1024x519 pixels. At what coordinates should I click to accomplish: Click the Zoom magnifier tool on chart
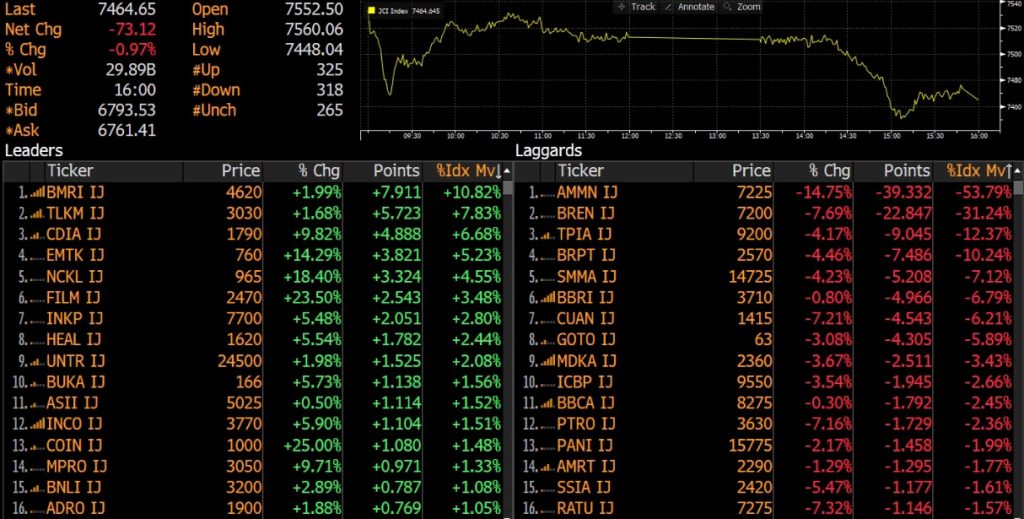point(742,7)
